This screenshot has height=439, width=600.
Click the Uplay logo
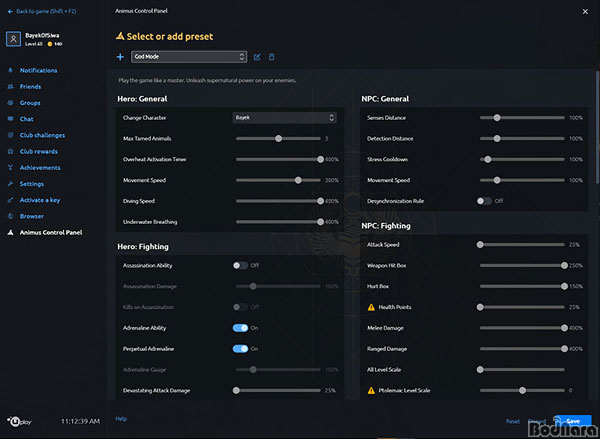tap(19, 422)
